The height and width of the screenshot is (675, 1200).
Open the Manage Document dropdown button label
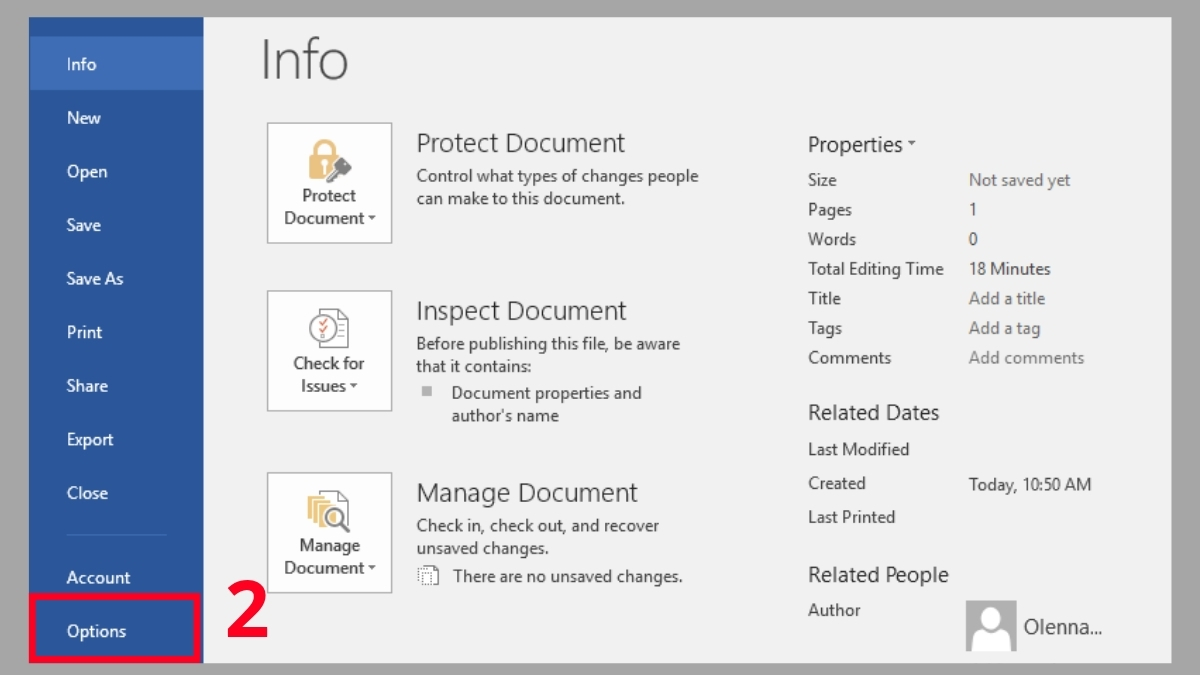click(329, 557)
